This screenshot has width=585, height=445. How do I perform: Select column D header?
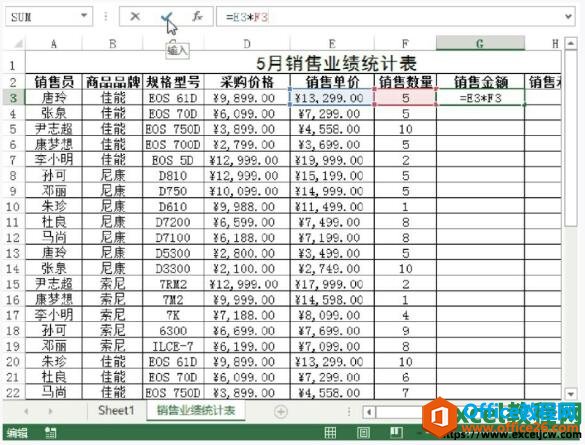click(247, 44)
